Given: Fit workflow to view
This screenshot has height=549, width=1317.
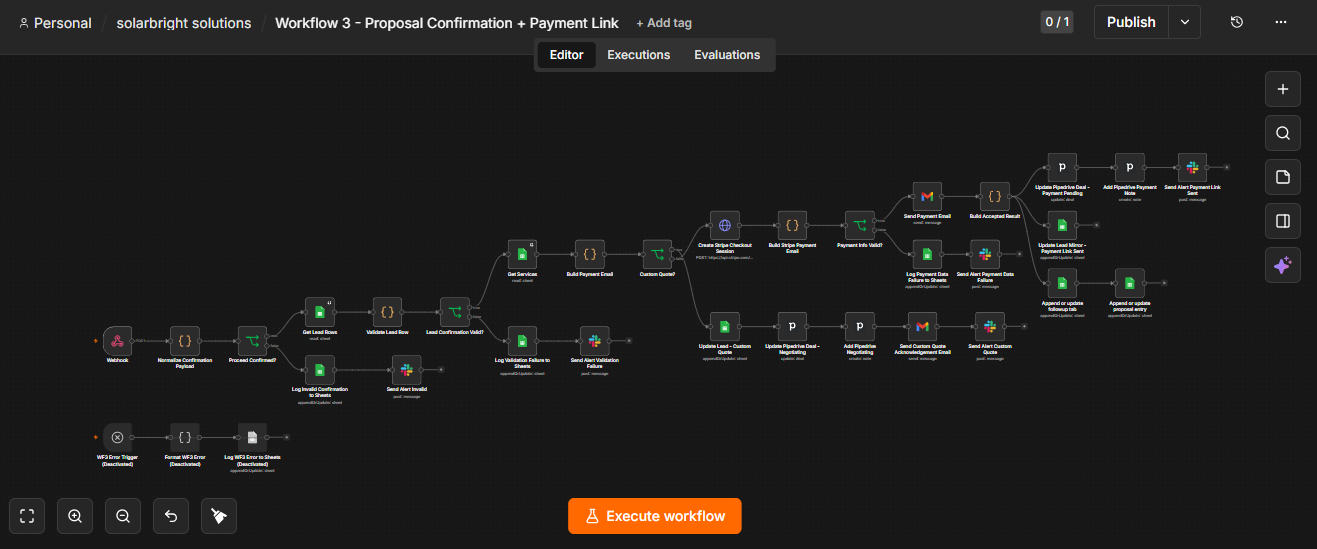Looking at the screenshot, I should click(27, 516).
